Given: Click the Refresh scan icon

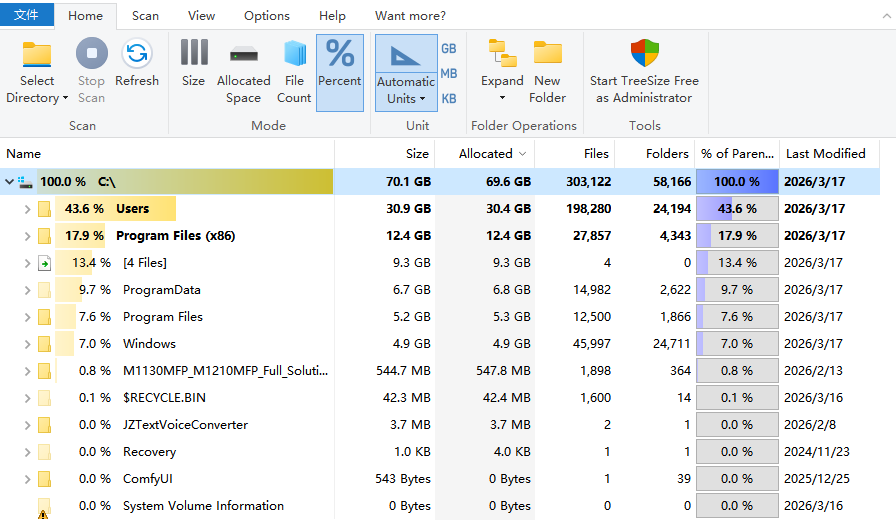Looking at the screenshot, I should point(137,56).
